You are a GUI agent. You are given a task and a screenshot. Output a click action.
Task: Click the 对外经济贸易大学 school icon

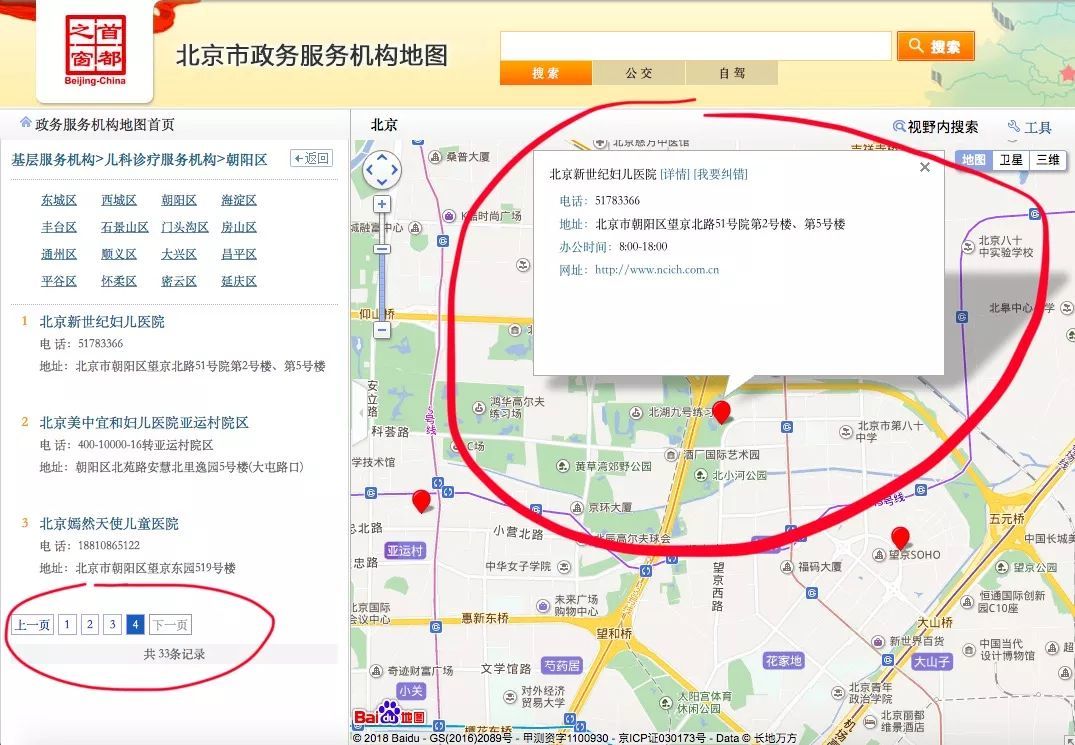509,697
